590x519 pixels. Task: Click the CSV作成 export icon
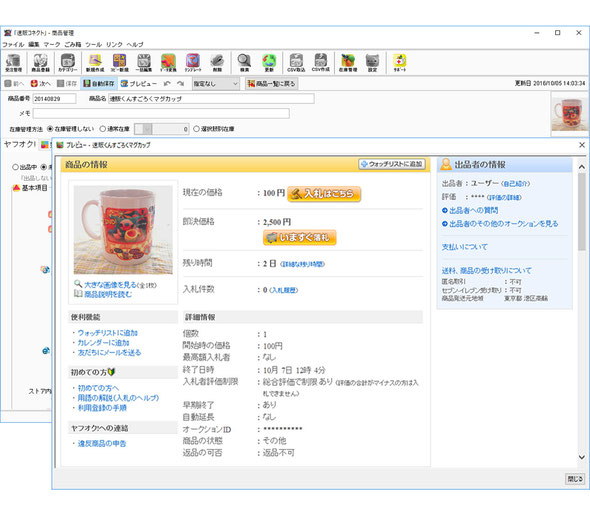[x=321, y=63]
